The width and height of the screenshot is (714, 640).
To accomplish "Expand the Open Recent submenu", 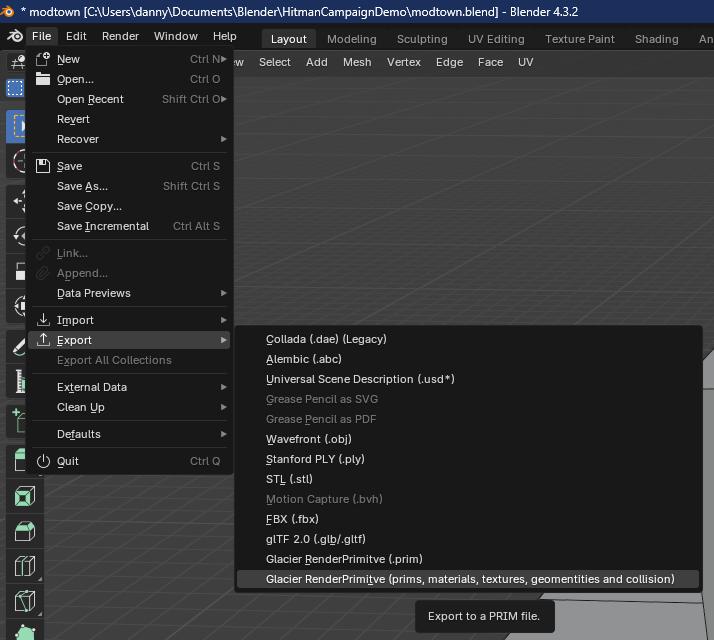I will point(130,99).
